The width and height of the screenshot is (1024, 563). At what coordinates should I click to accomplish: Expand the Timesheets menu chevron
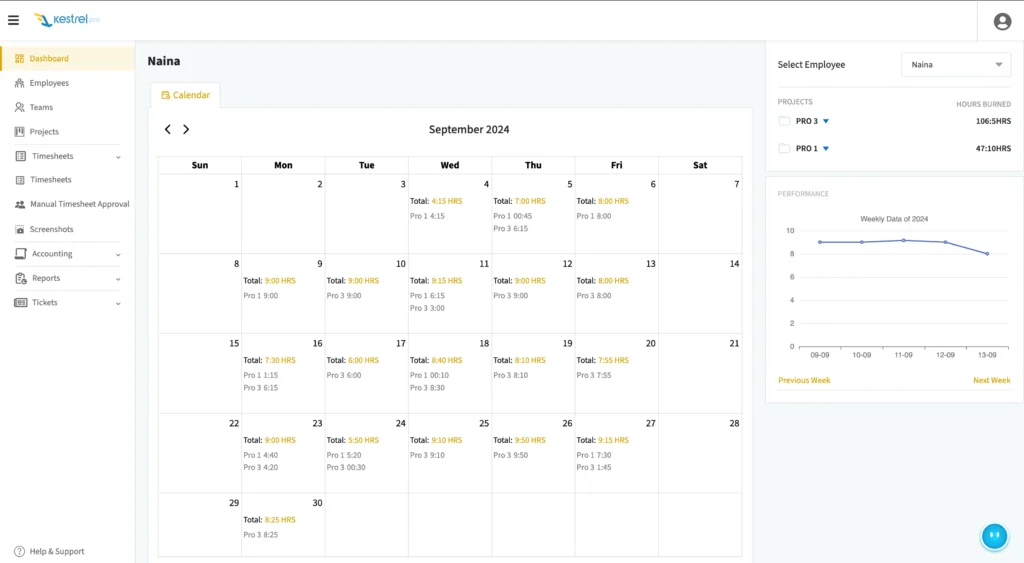[118, 157]
